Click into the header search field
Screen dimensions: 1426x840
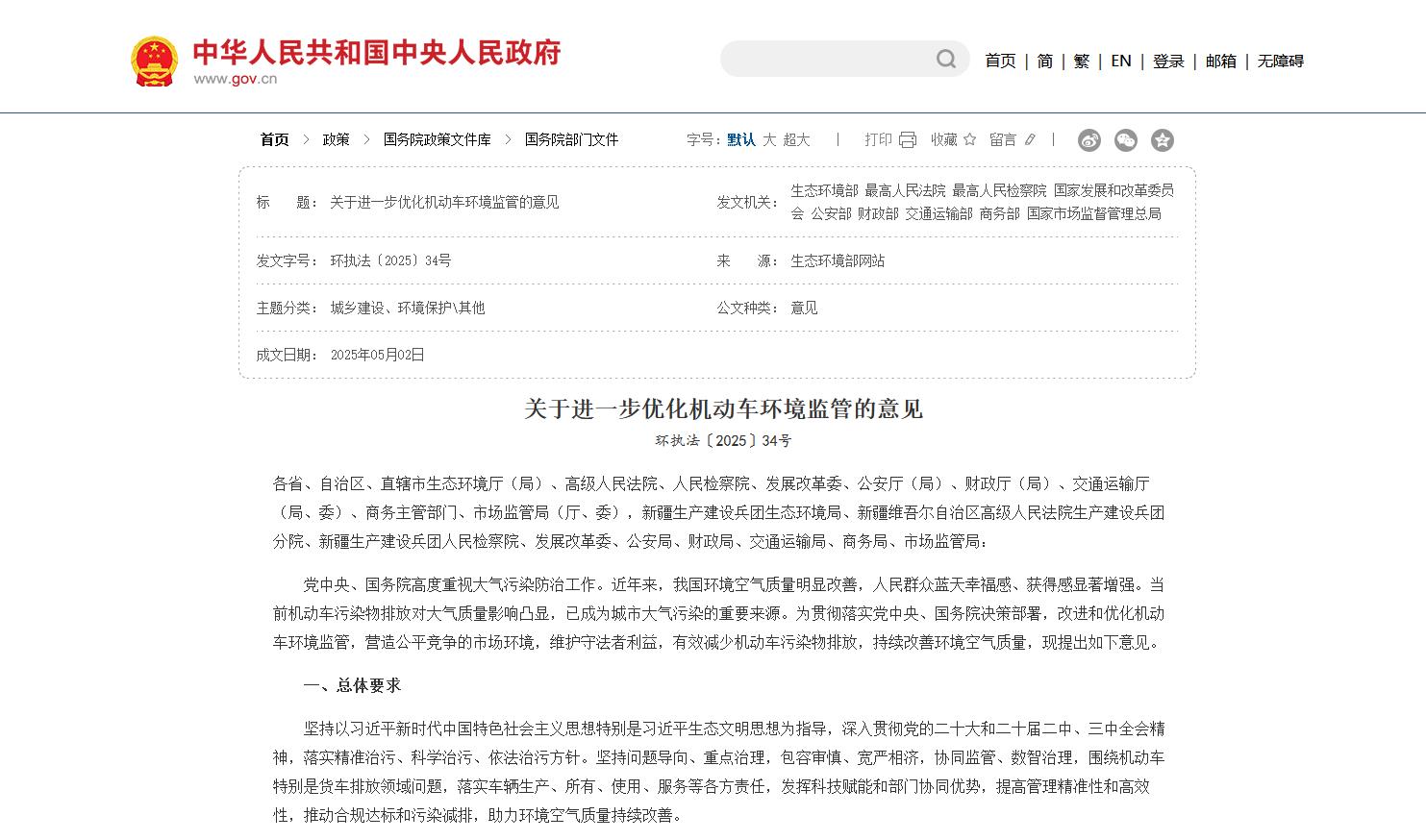(x=827, y=60)
